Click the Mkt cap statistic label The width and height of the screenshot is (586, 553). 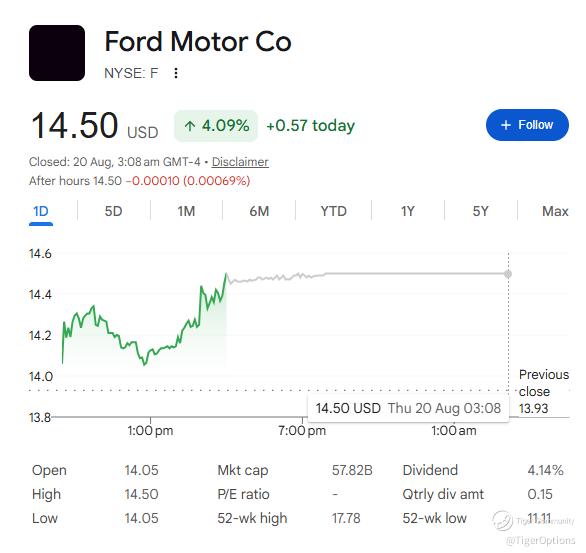pos(243,470)
